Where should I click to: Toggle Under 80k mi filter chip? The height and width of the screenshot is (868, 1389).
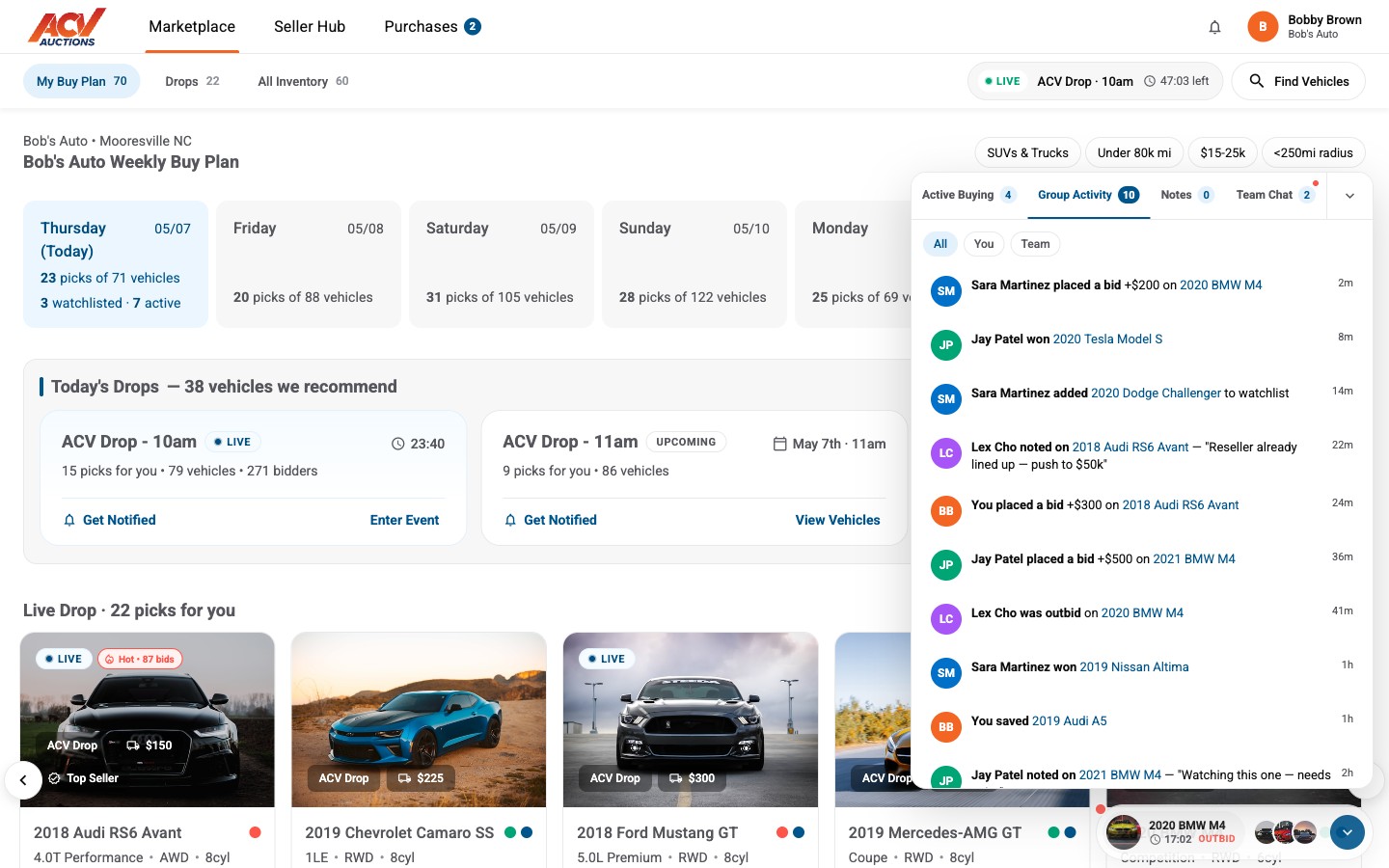click(1134, 152)
